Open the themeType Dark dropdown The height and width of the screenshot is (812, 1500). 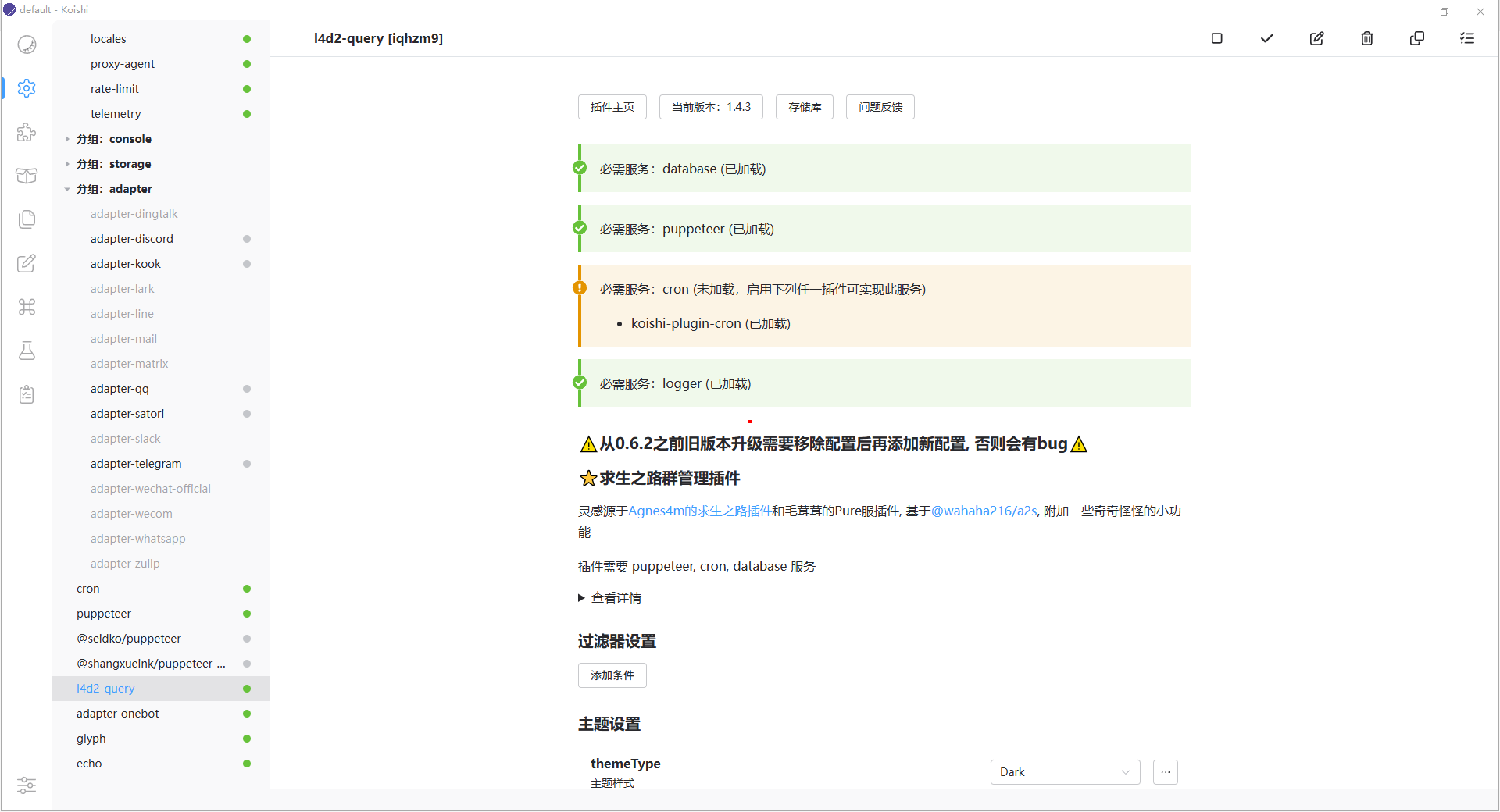coord(1064,772)
